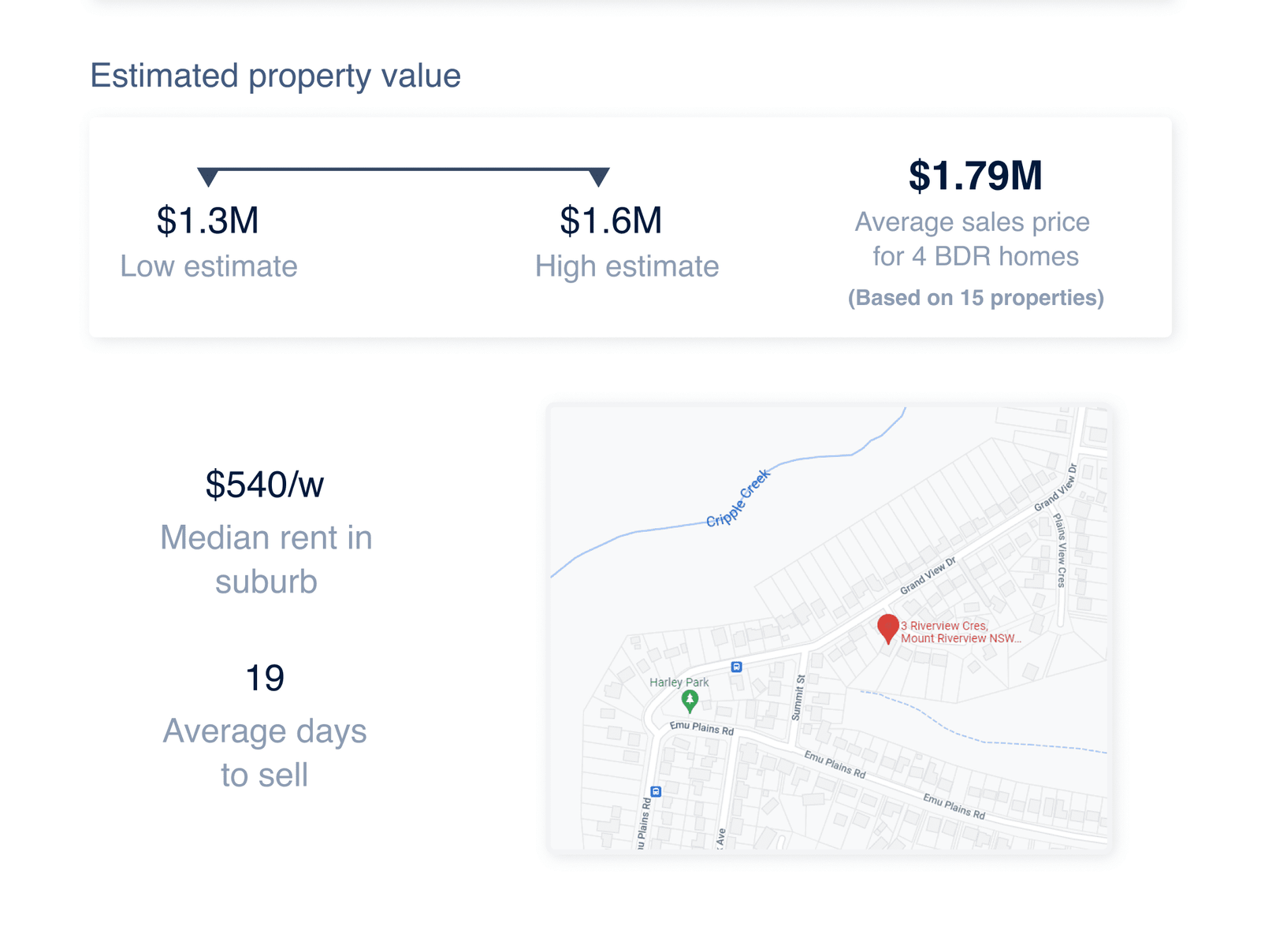This screenshot has height=952, width=1261.
Task: Click the high estimate triangle marker
Action: pyautogui.click(x=599, y=177)
